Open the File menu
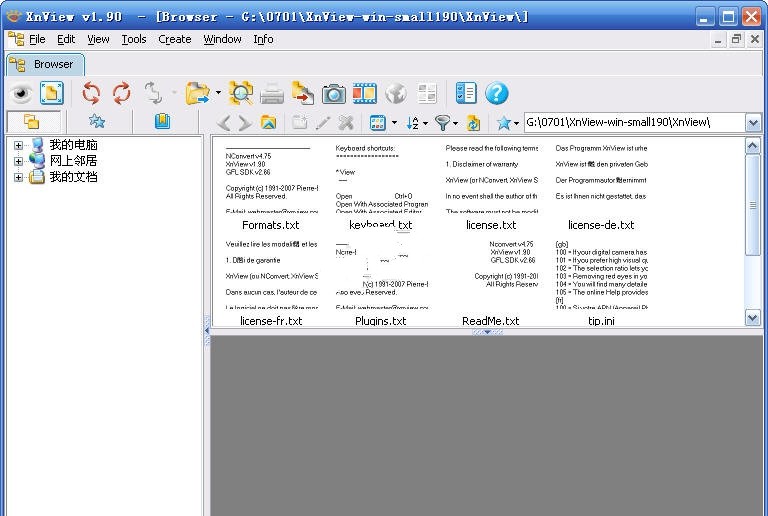 pyautogui.click(x=37, y=39)
